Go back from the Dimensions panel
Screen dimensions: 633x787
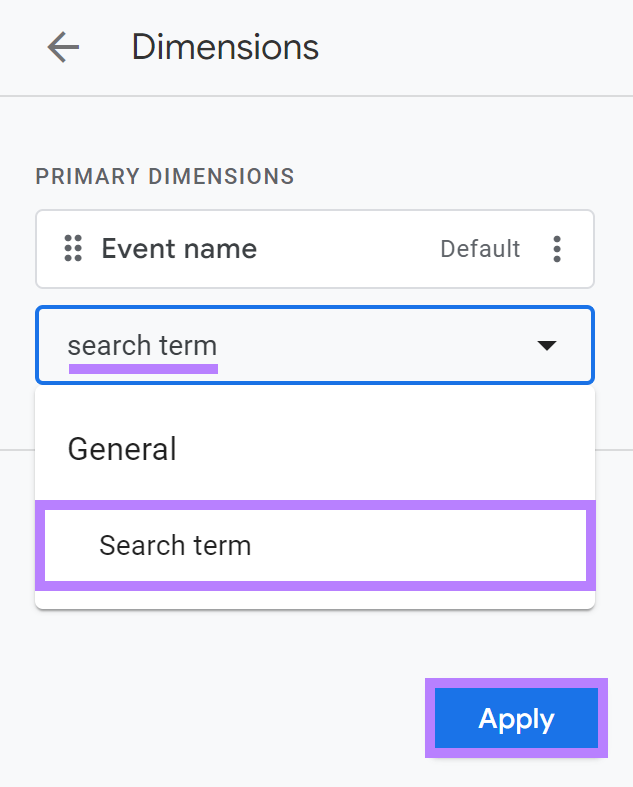(63, 47)
